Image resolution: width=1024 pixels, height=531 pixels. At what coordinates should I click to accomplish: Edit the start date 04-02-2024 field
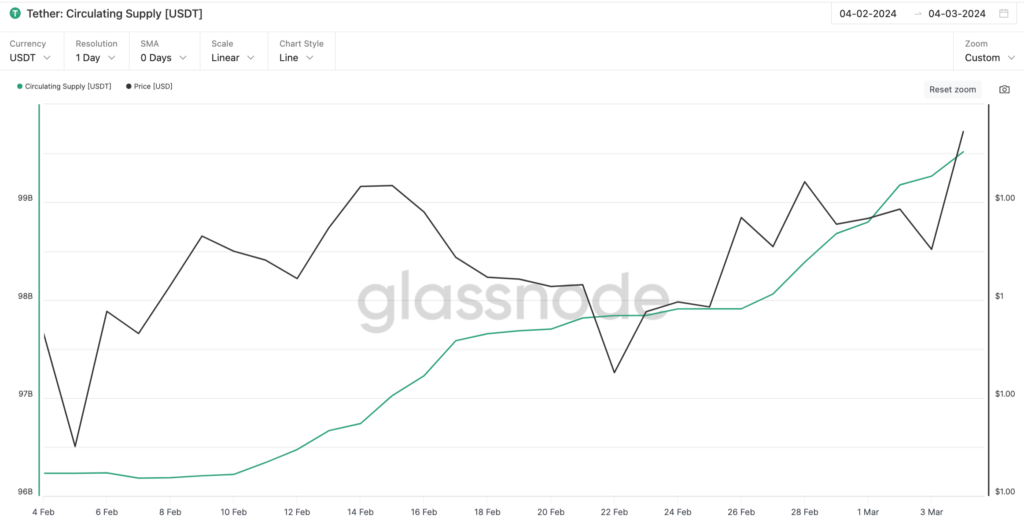click(869, 14)
